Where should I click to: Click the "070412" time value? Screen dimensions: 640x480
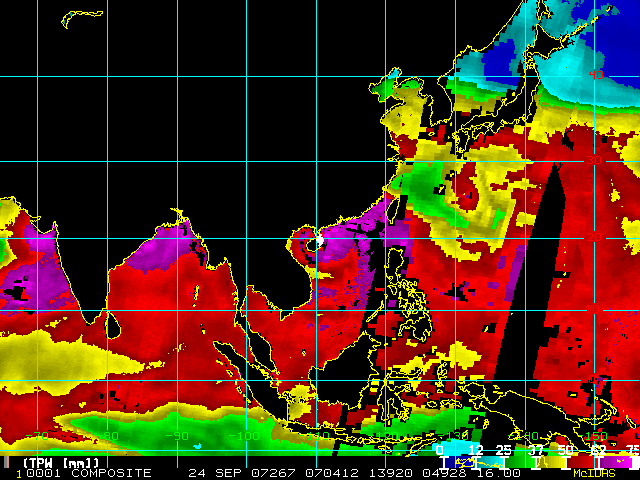pos(332,473)
